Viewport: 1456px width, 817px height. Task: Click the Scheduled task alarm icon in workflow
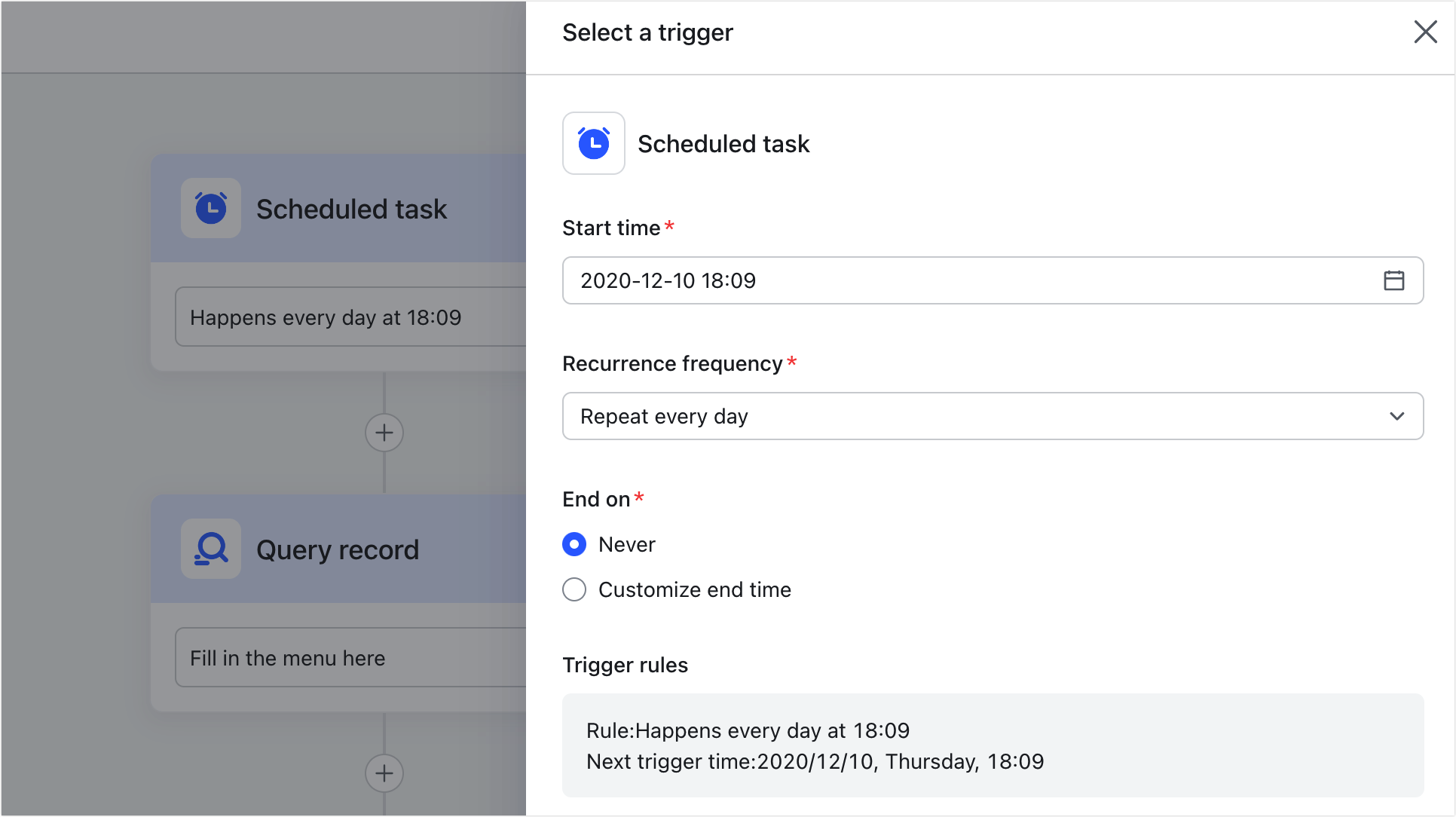pos(211,208)
